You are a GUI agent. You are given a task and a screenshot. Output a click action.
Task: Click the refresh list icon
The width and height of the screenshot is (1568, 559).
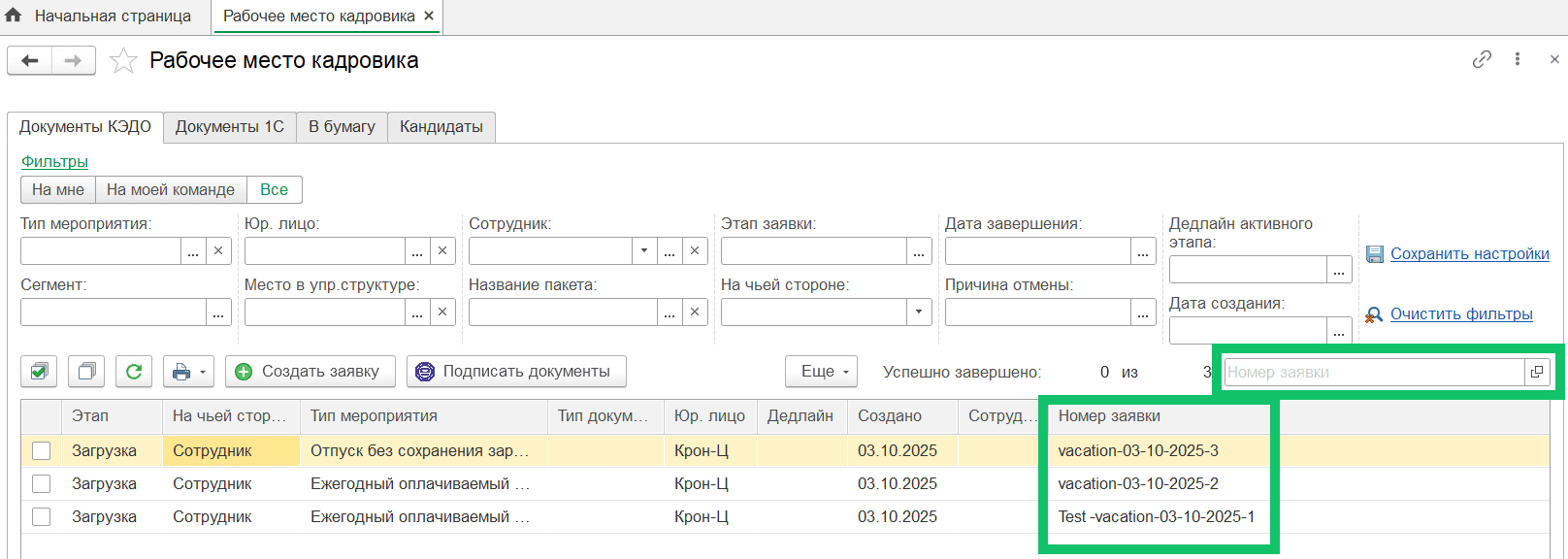[134, 372]
